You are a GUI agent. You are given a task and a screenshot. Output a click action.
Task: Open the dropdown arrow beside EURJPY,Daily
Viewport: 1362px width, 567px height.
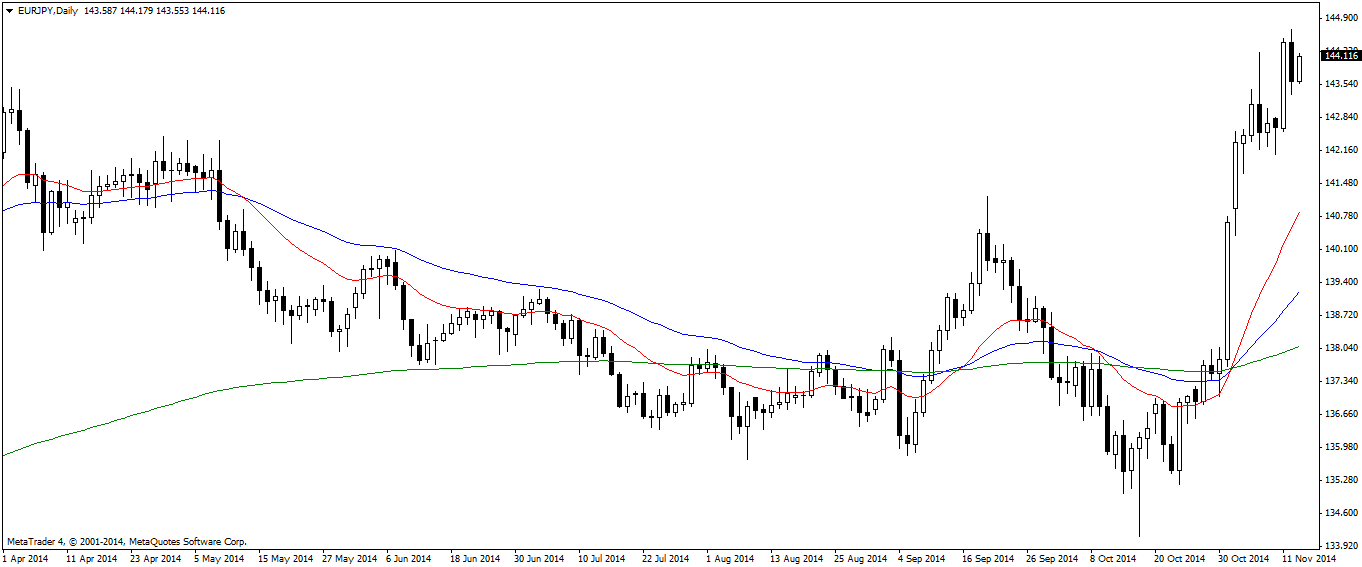[9, 10]
